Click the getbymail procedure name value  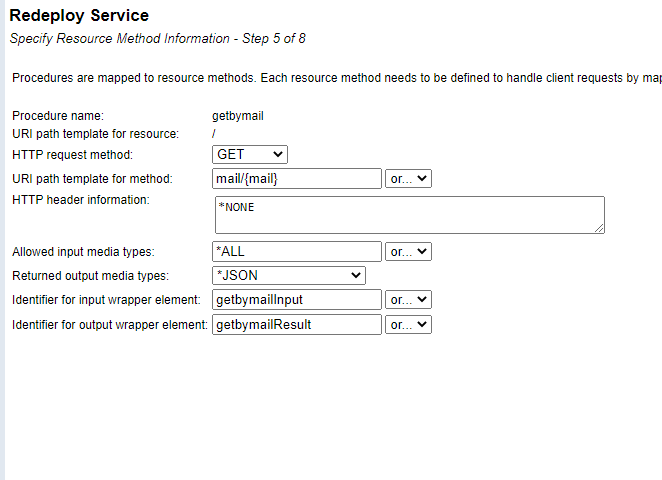[x=238, y=116]
